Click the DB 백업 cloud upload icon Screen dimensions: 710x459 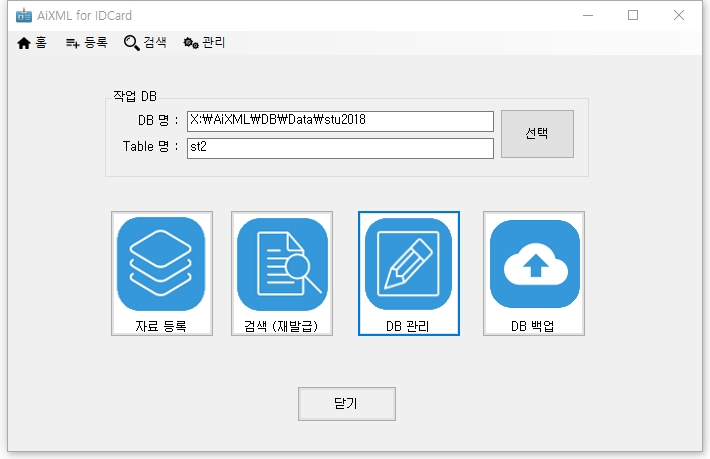534,264
